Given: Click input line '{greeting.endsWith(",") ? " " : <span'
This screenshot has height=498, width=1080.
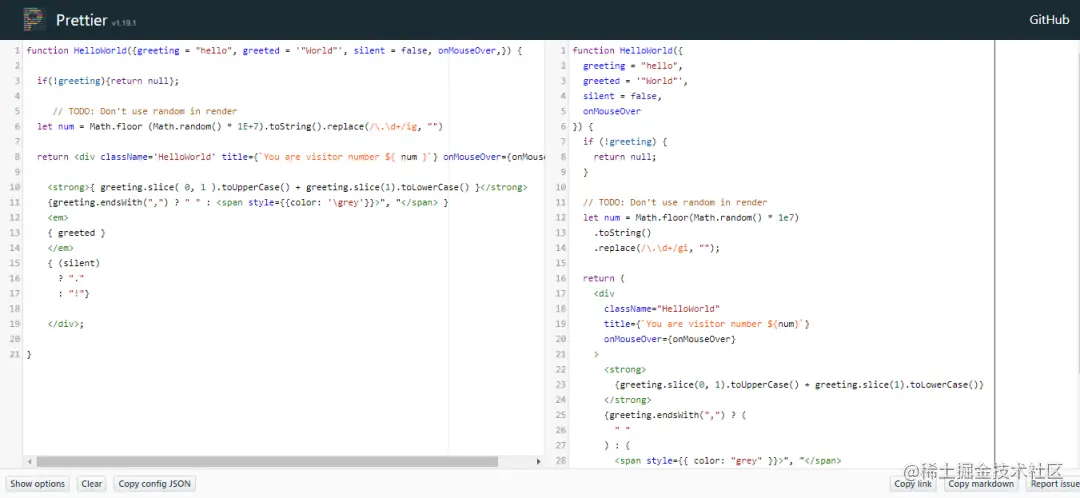Looking at the screenshot, I should (248, 203).
